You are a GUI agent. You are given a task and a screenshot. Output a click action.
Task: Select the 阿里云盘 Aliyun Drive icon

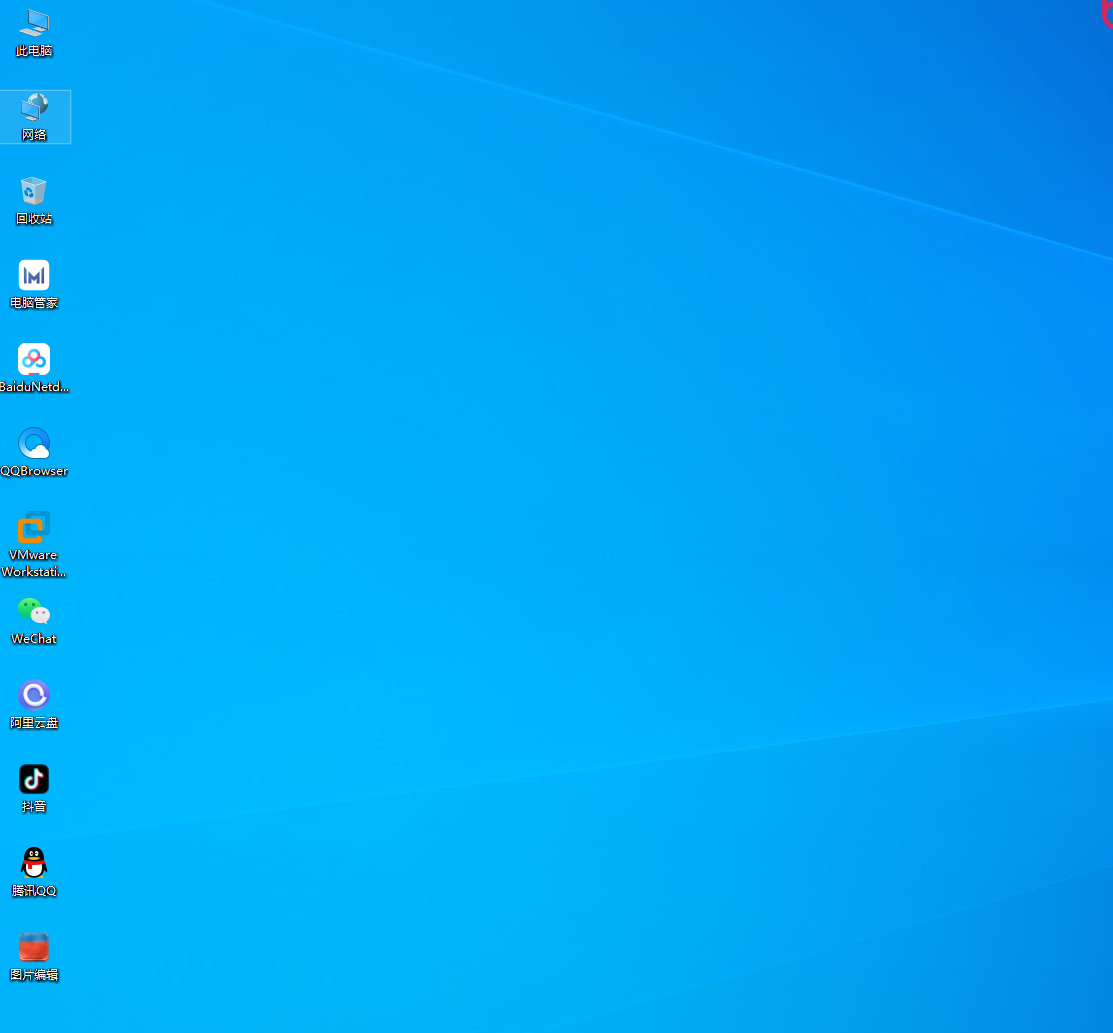[34, 695]
